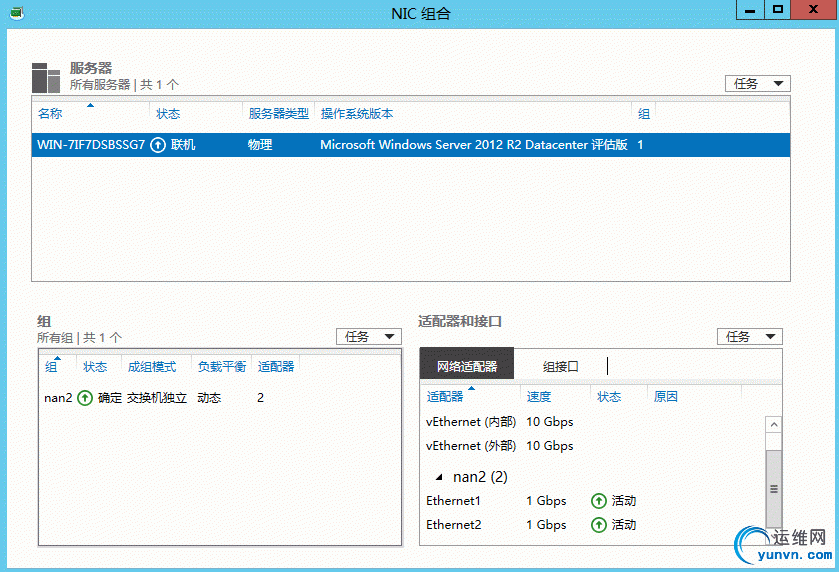Image resolution: width=839 pixels, height=572 pixels.
Task: Sort teams list by 状态 column
Action: pyautogui.click(x=95, y=367)
